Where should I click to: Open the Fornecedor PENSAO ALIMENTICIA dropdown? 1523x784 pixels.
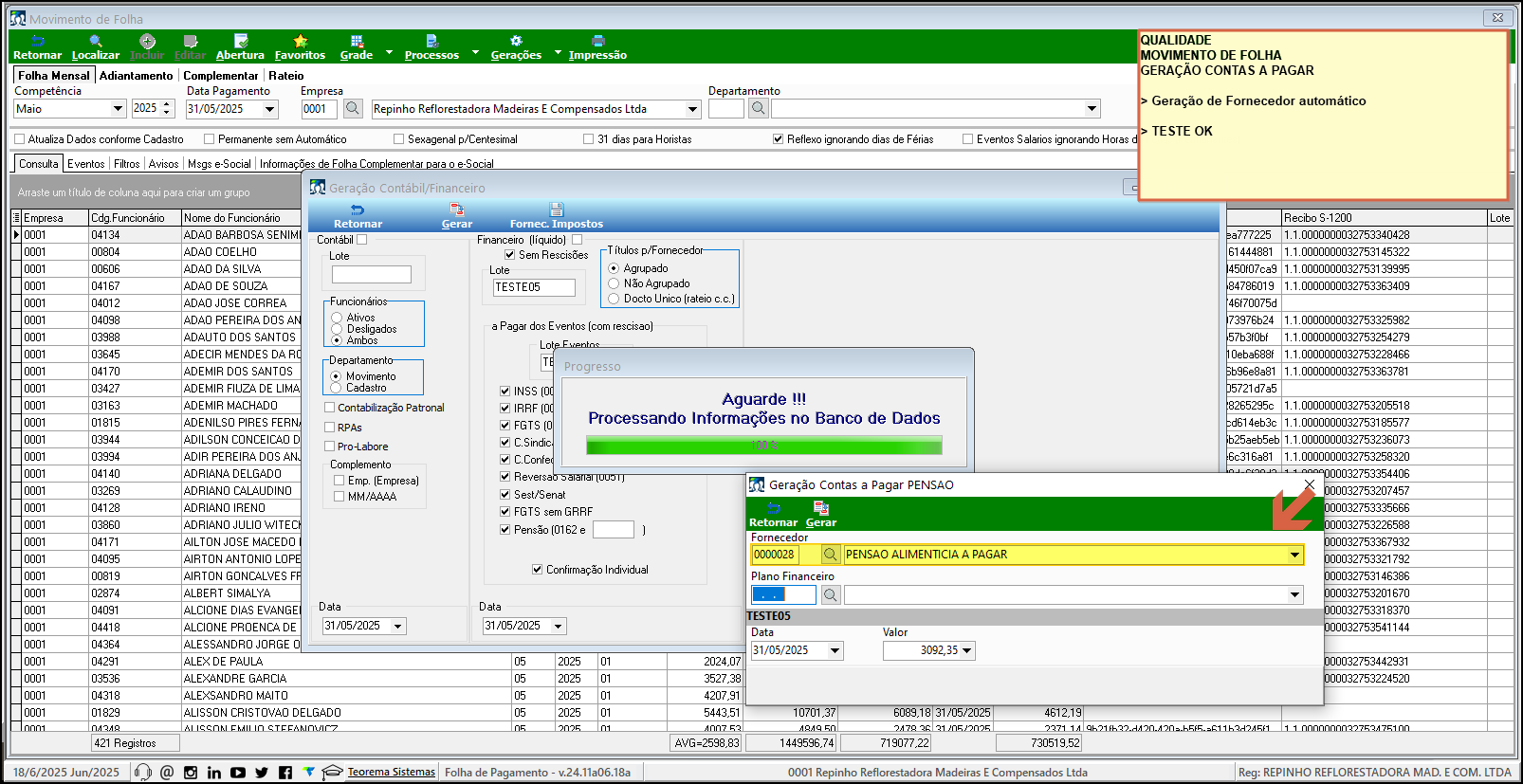click(1294, 555)
